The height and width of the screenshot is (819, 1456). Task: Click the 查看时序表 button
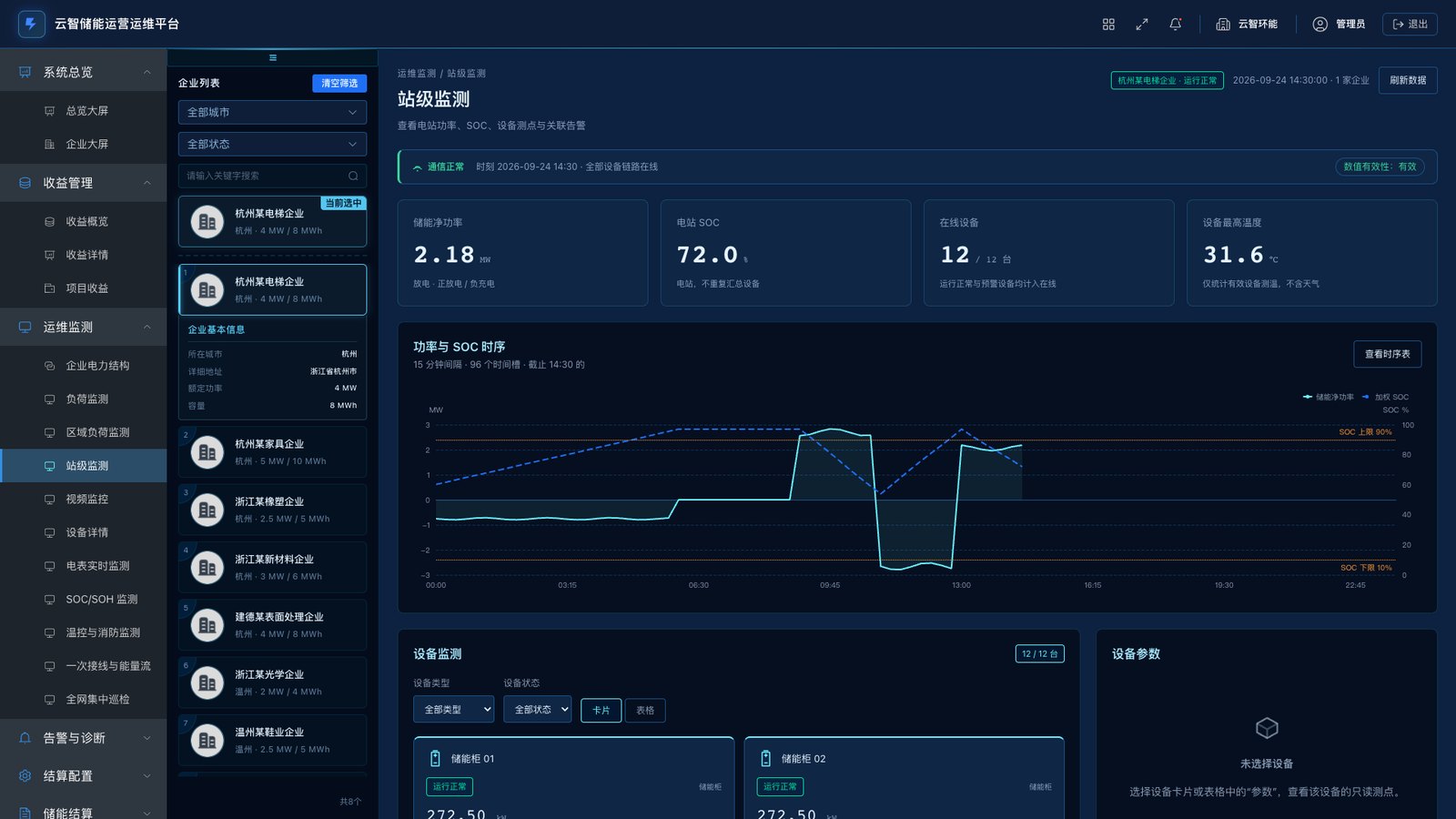[1388, 354]
